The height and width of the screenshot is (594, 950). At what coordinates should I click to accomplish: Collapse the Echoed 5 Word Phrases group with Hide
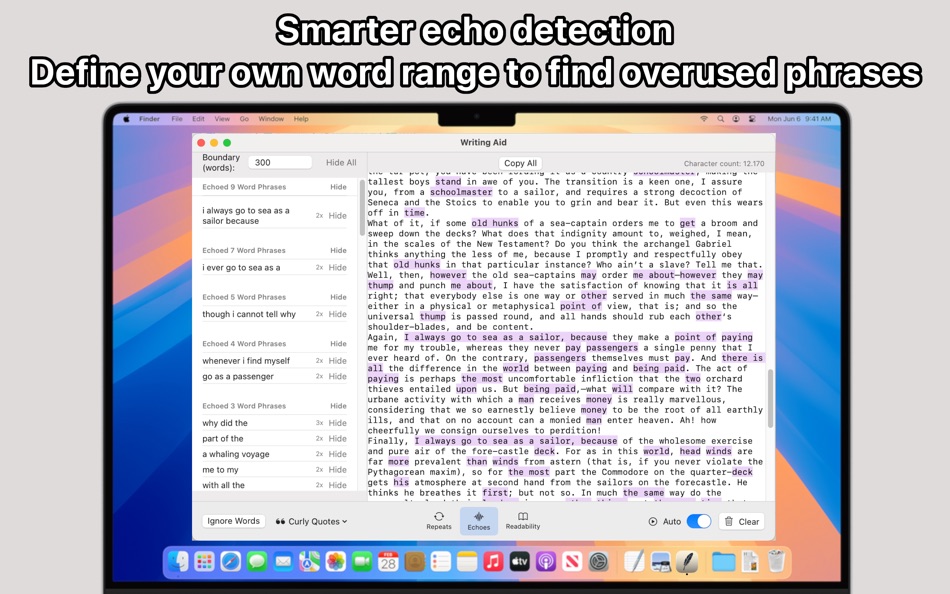click(x=338, y=295)
